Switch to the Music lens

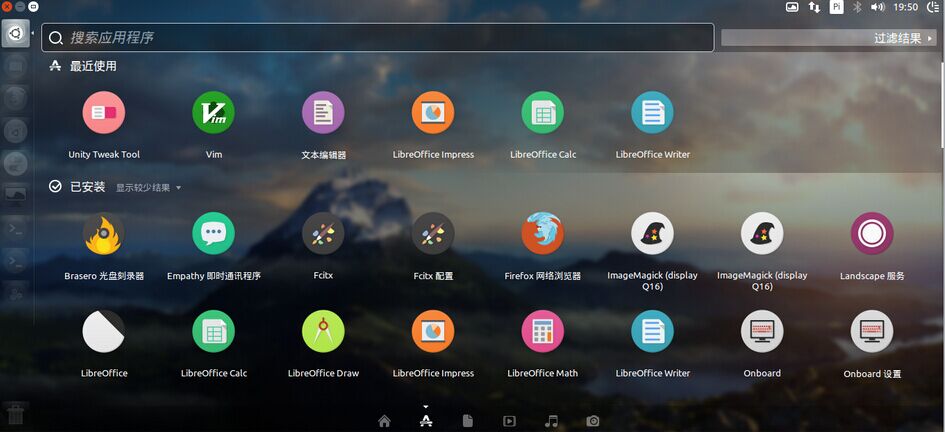coord(551,421)
